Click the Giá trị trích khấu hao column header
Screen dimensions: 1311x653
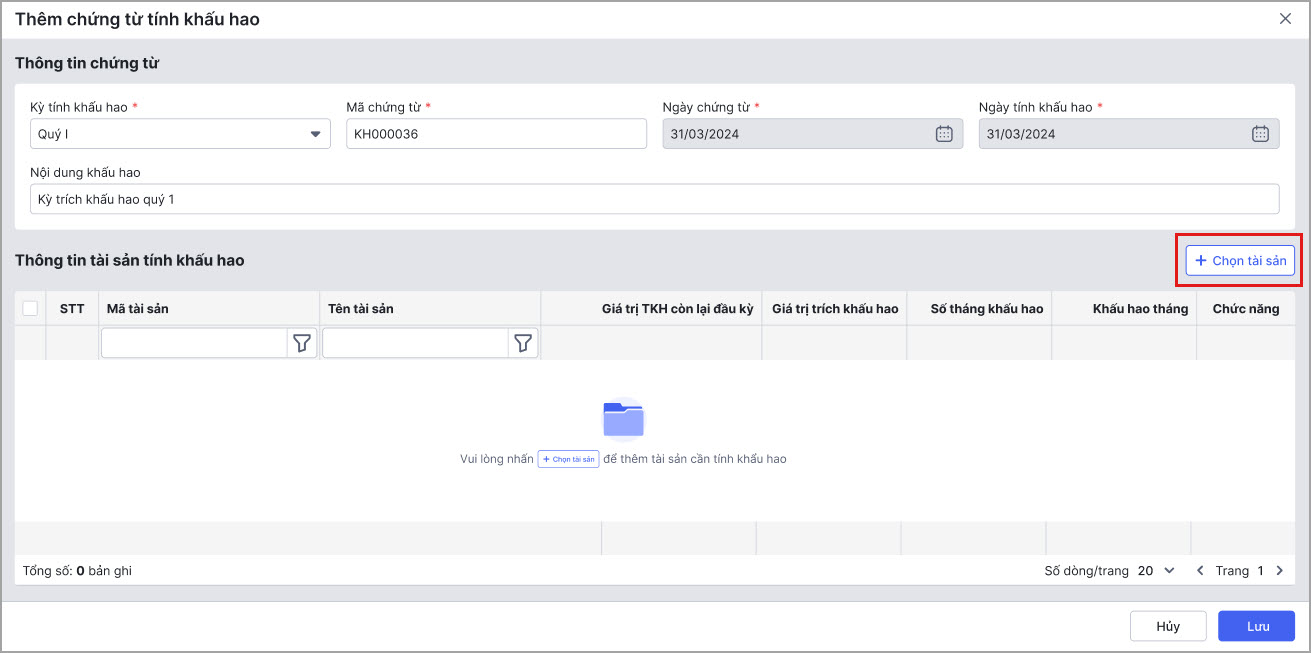[834, 309]
